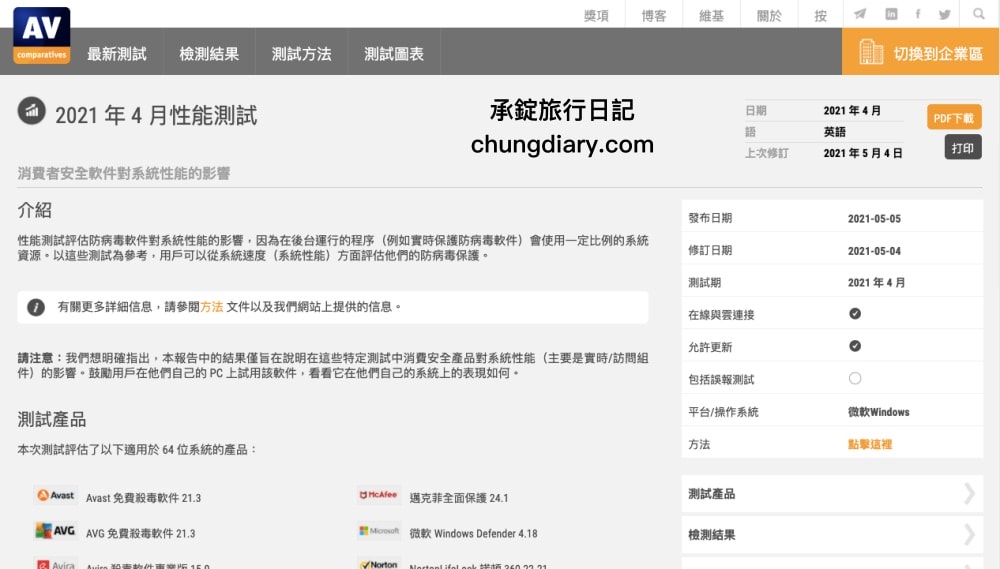Open the 測試方法 menu
Image resolution: width=1000 pixels, height=569 pixels.
tap(302, 54)
